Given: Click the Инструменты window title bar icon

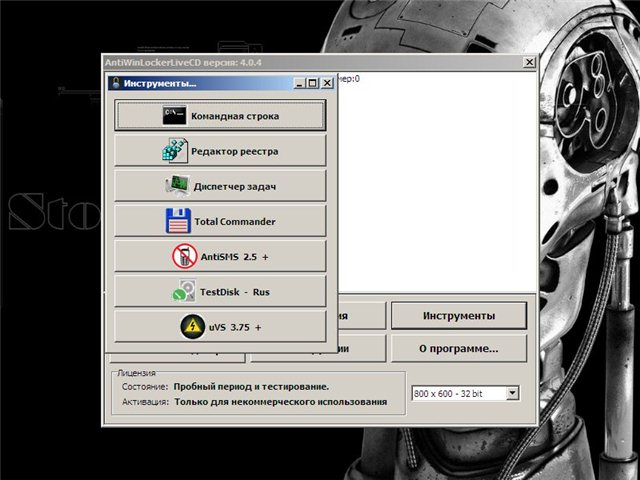Looking at the screenshot, I should pos(115,83).
